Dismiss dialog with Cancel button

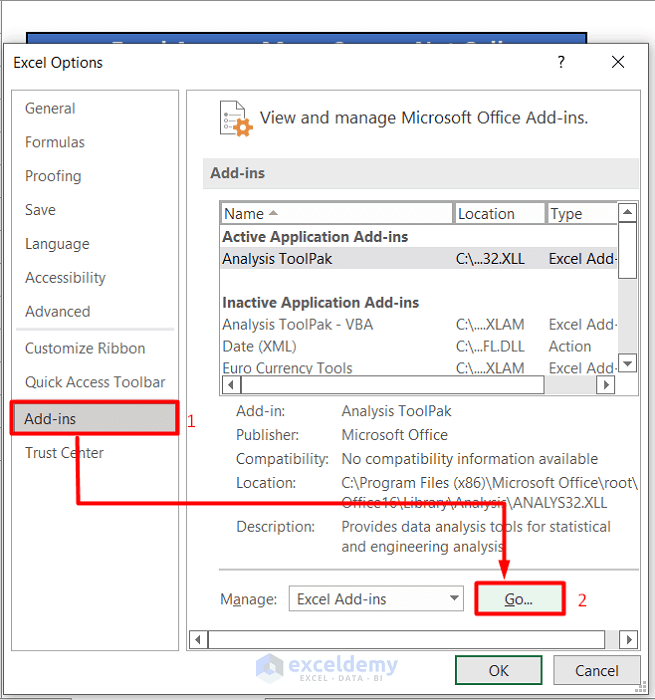pos(597,670)
